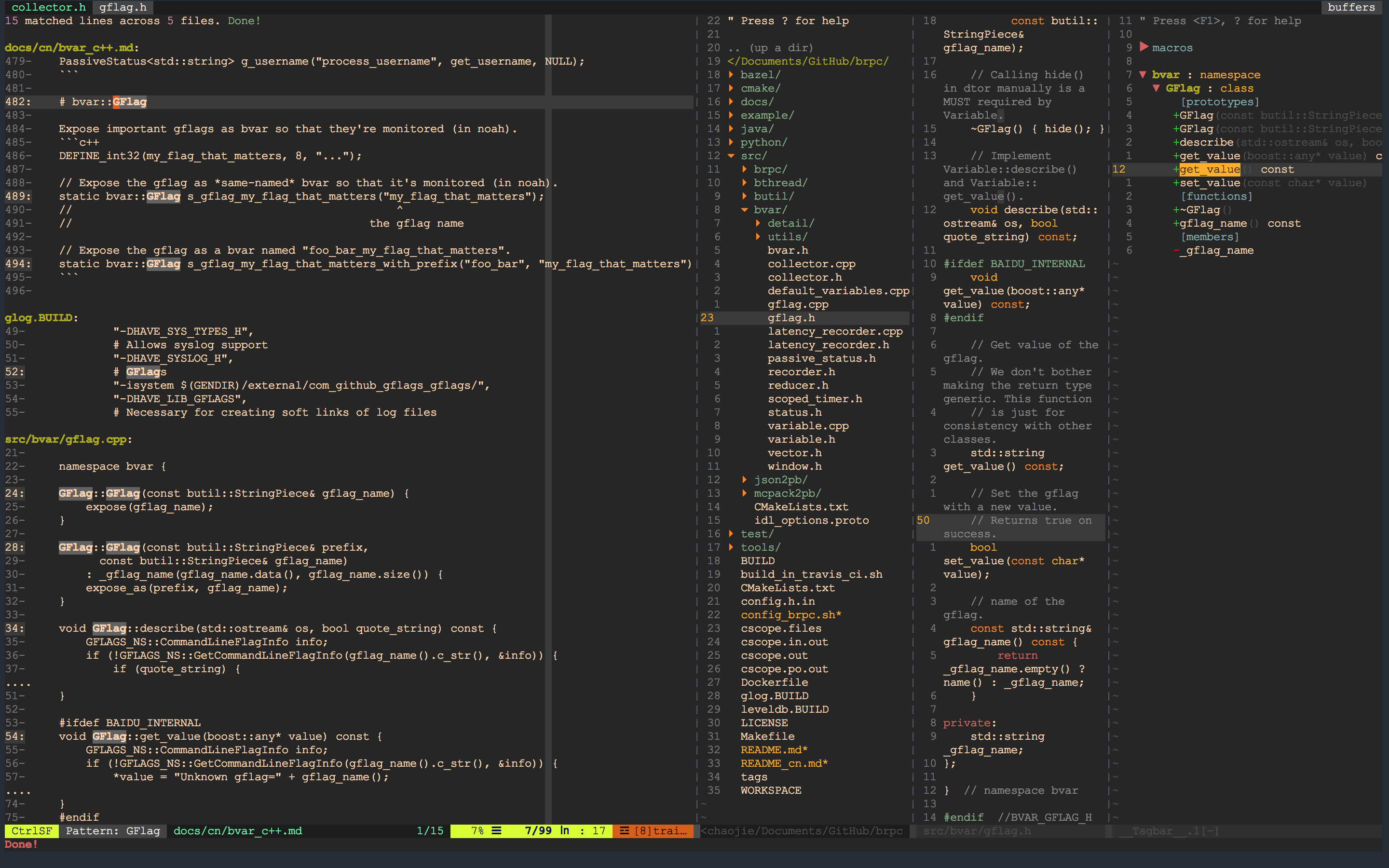Expand the json2pb/ folder arrow
Image resolution: width=1389 pixels, height=868 pixels.
click(745, 480)
